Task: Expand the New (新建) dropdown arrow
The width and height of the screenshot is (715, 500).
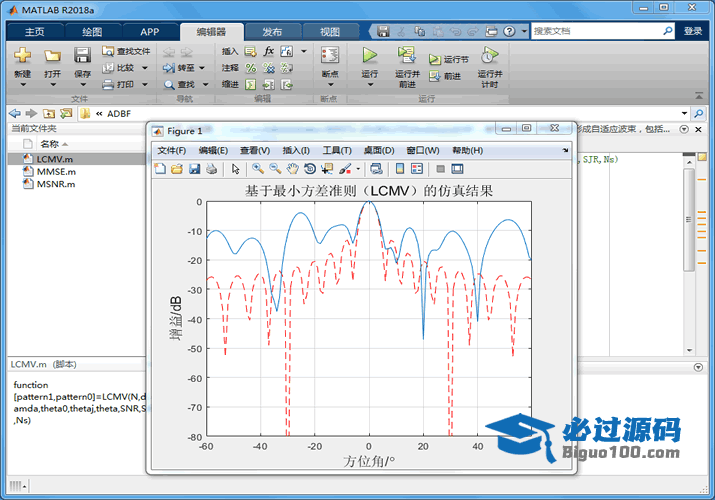Action: click(x=22, y=85)
